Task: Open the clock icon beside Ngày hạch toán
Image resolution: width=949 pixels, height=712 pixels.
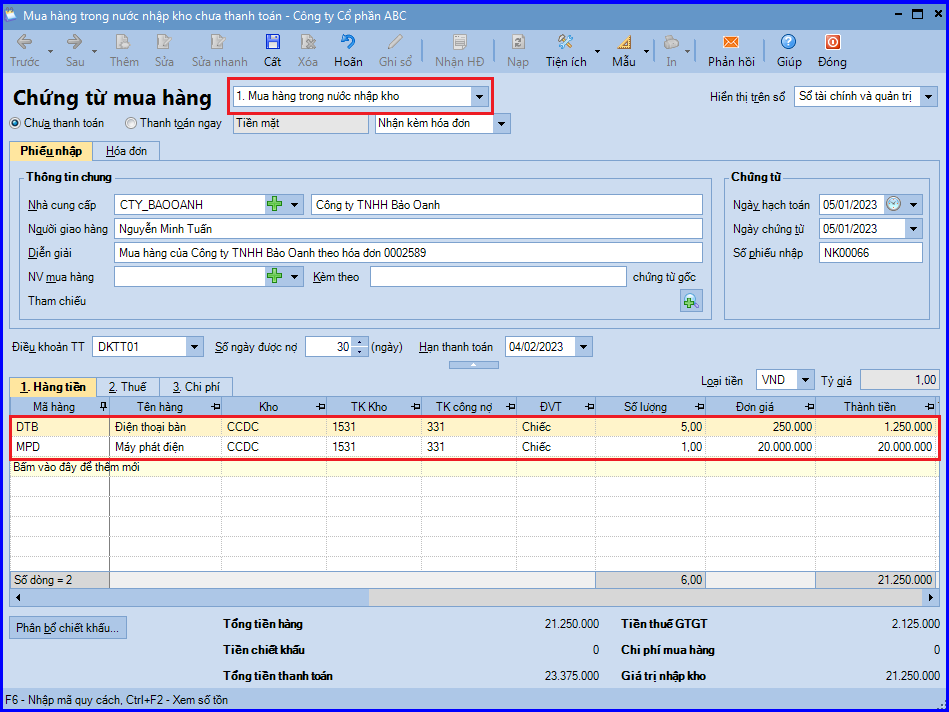Action: [893, 204]
